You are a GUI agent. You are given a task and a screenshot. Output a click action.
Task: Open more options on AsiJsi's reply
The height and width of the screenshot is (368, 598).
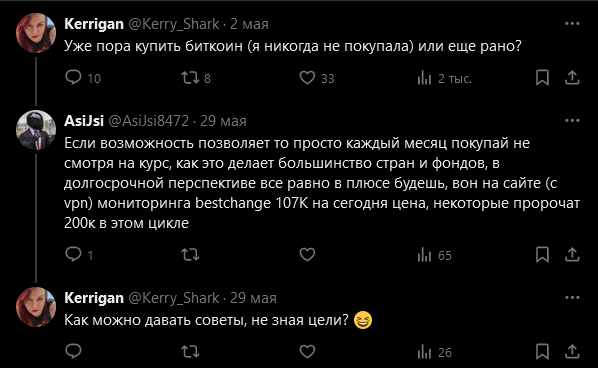572,121
